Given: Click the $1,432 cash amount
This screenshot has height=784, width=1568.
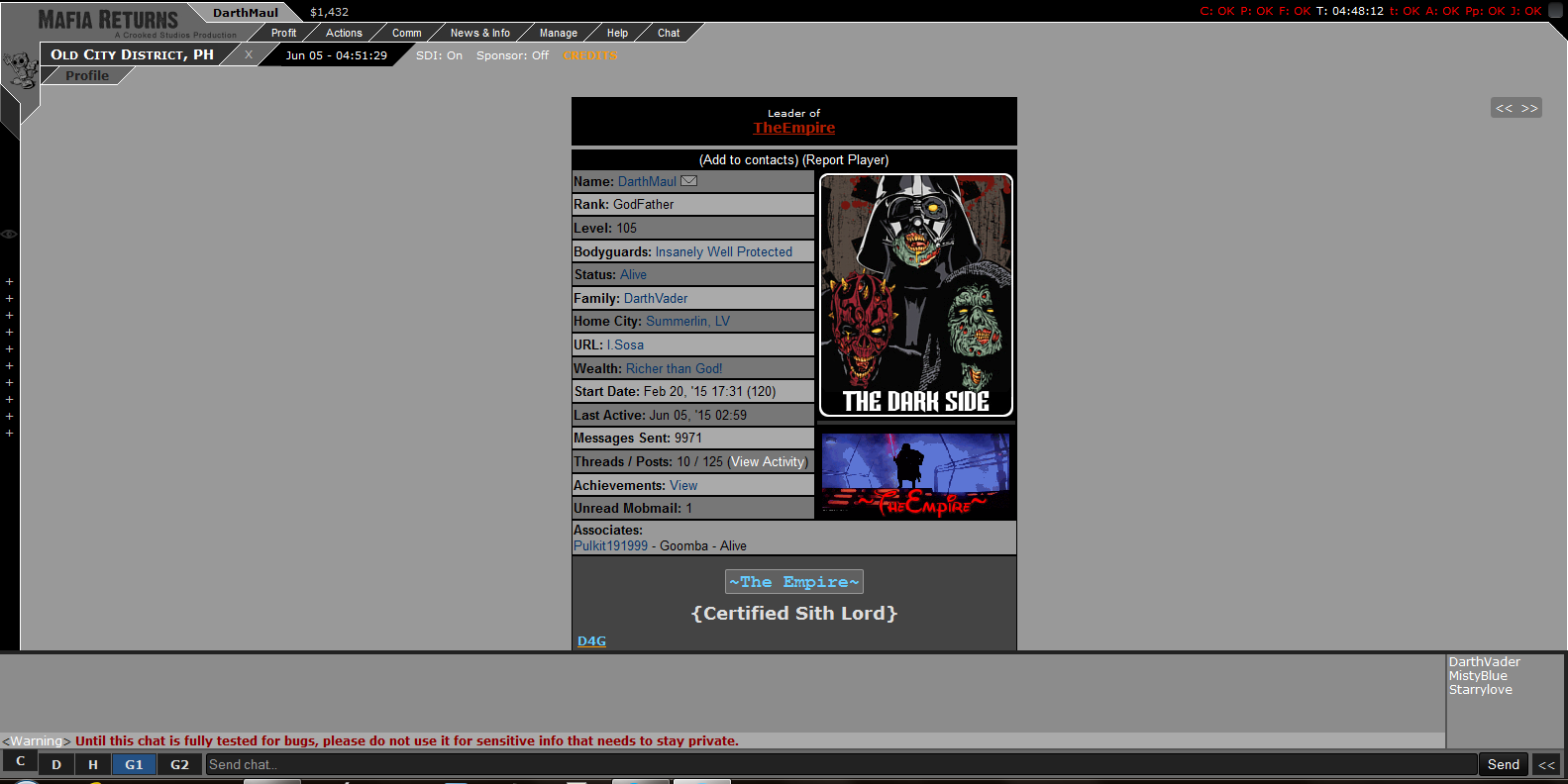Looking at the screenshot, I should (329, 12).
